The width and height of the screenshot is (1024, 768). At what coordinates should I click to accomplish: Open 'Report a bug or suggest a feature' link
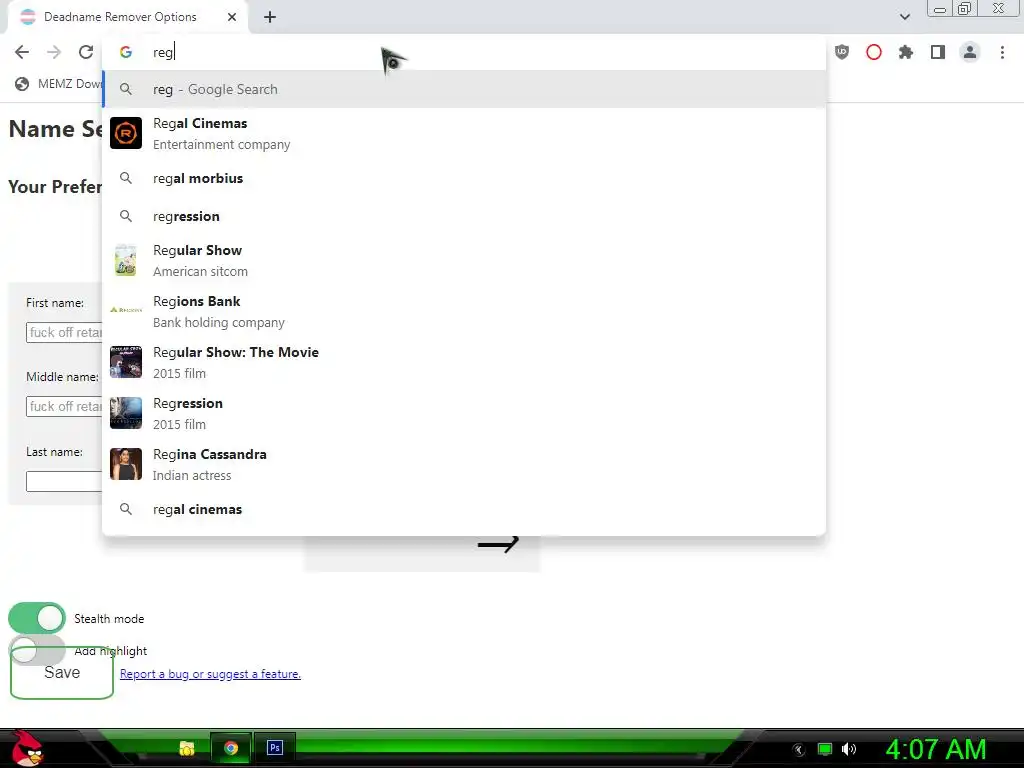pyautogui.click(x=210, y=674)
